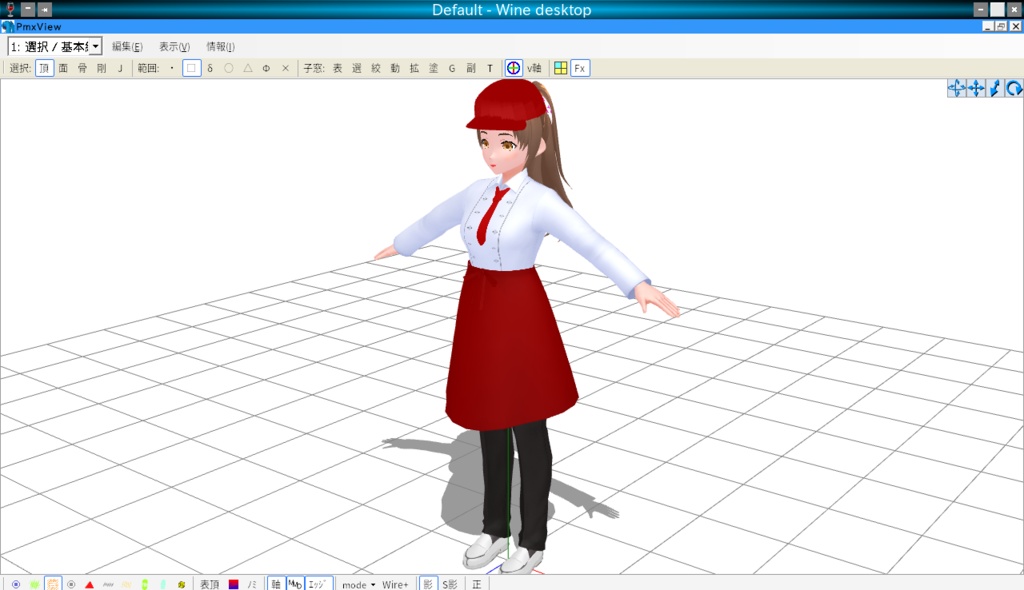Click the 表頂 button in the bottom bar
Screen dimensions: 1024x590
click(209, 583)
